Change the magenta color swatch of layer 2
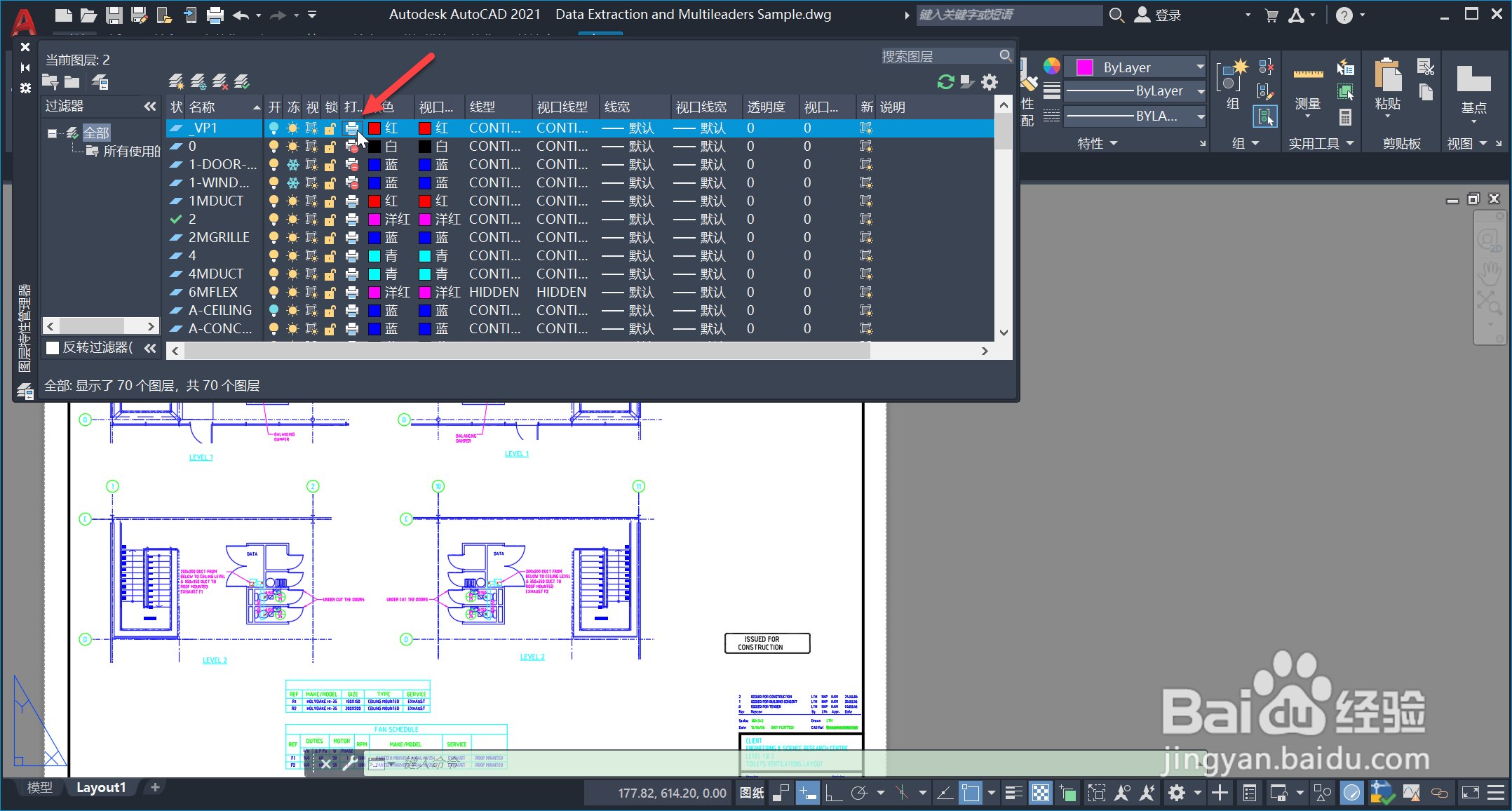The image size is (1512, 811). point(374,219)
